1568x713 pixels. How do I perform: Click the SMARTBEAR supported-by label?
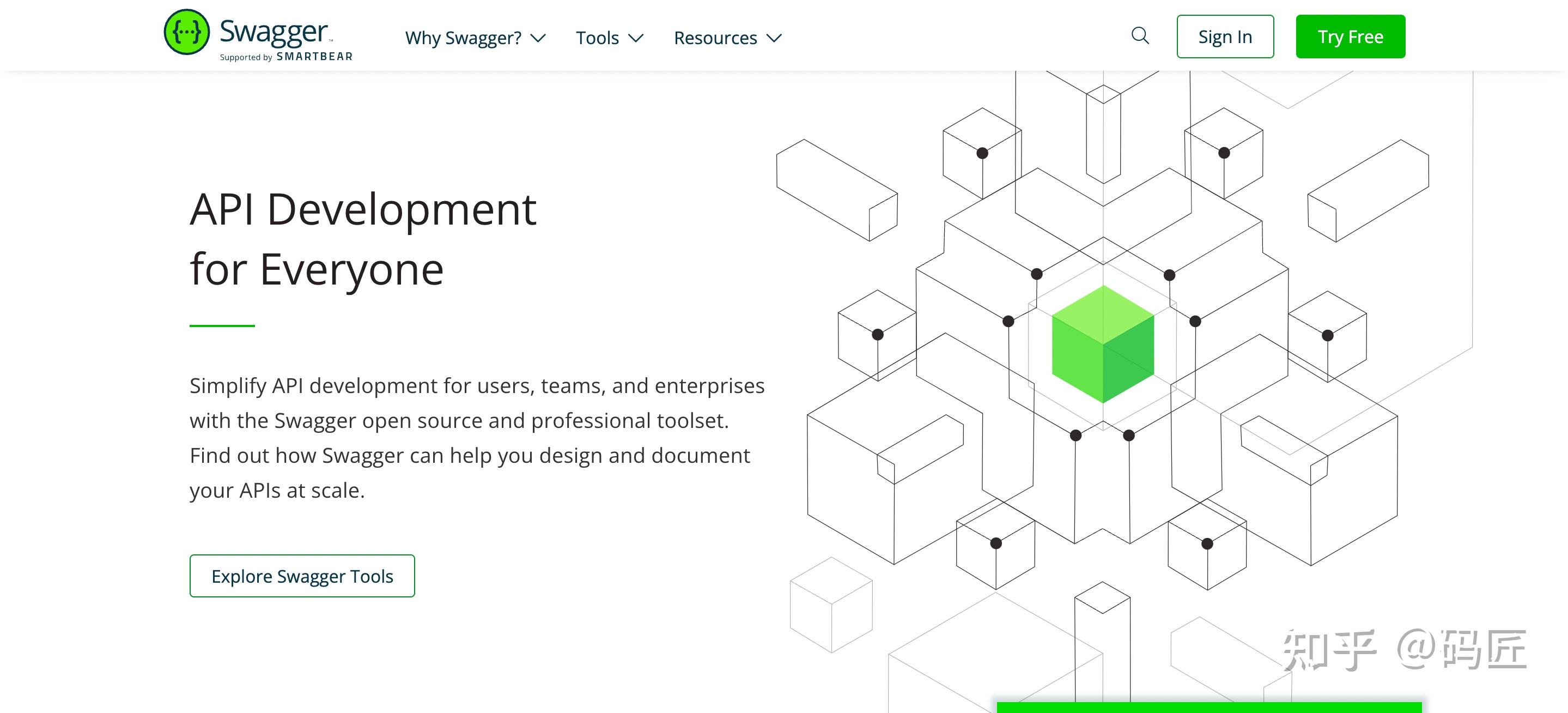[314, 57]
